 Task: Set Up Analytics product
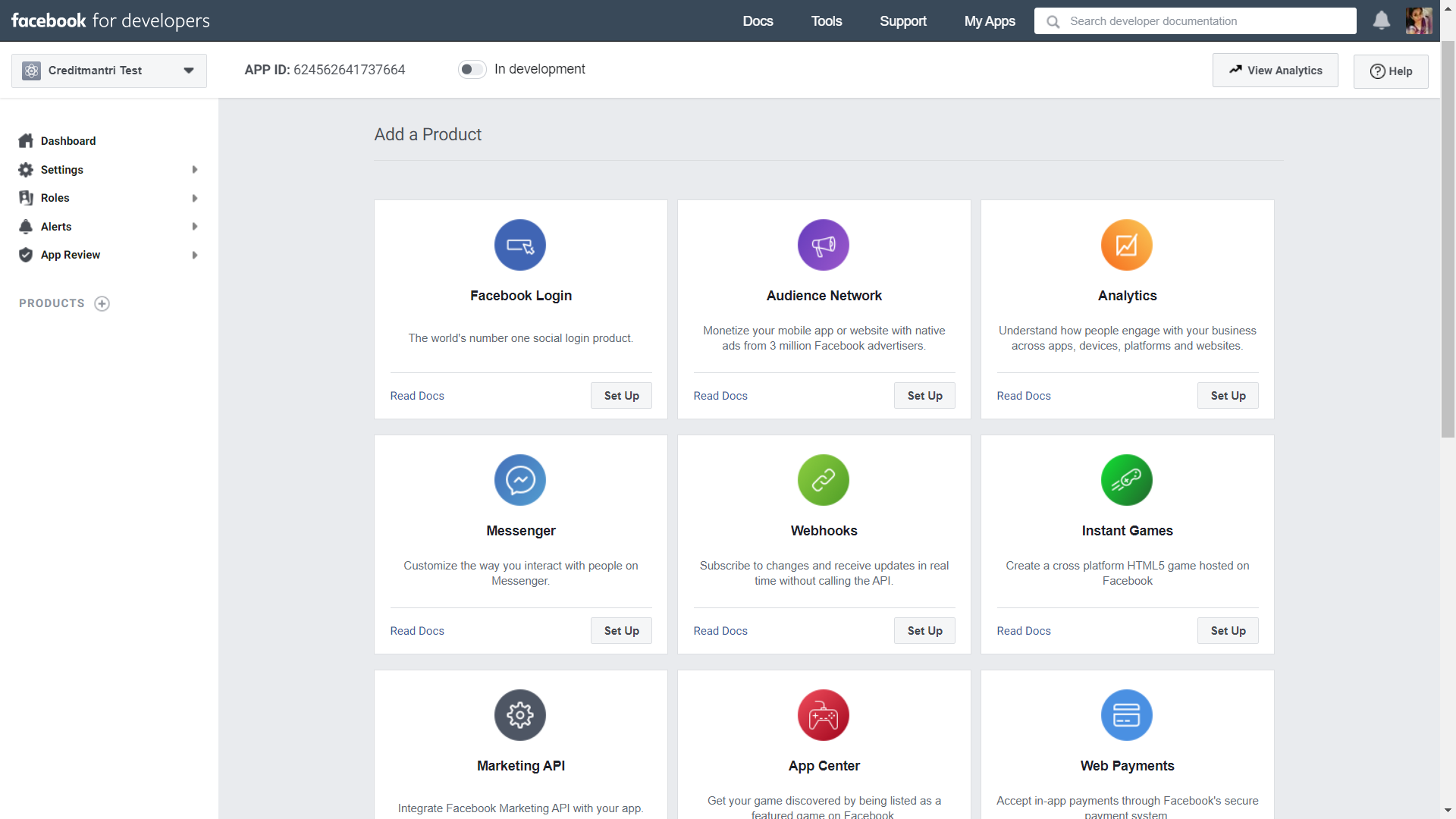[x=1228, y=396]
